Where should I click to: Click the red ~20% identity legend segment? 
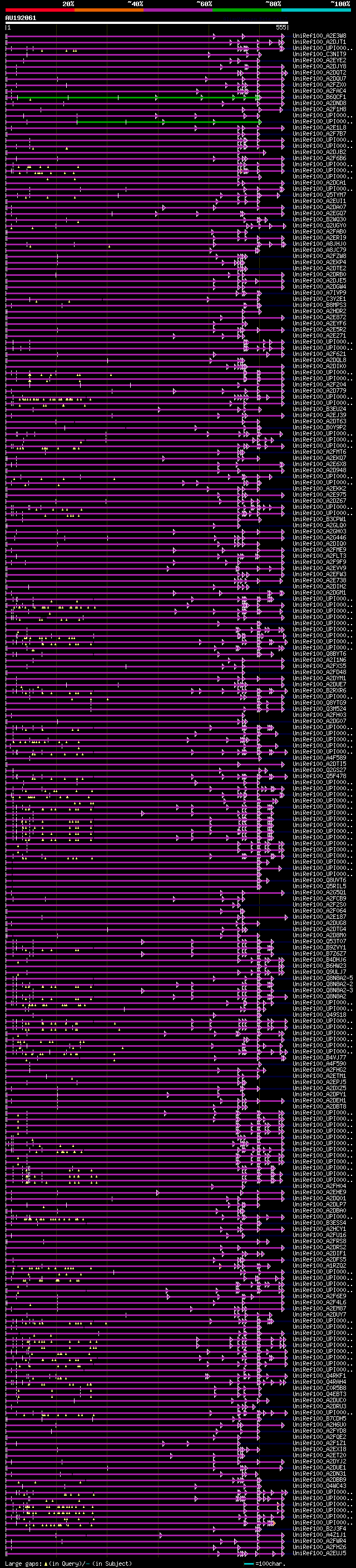pyautogui.click(x=40, y=10)
